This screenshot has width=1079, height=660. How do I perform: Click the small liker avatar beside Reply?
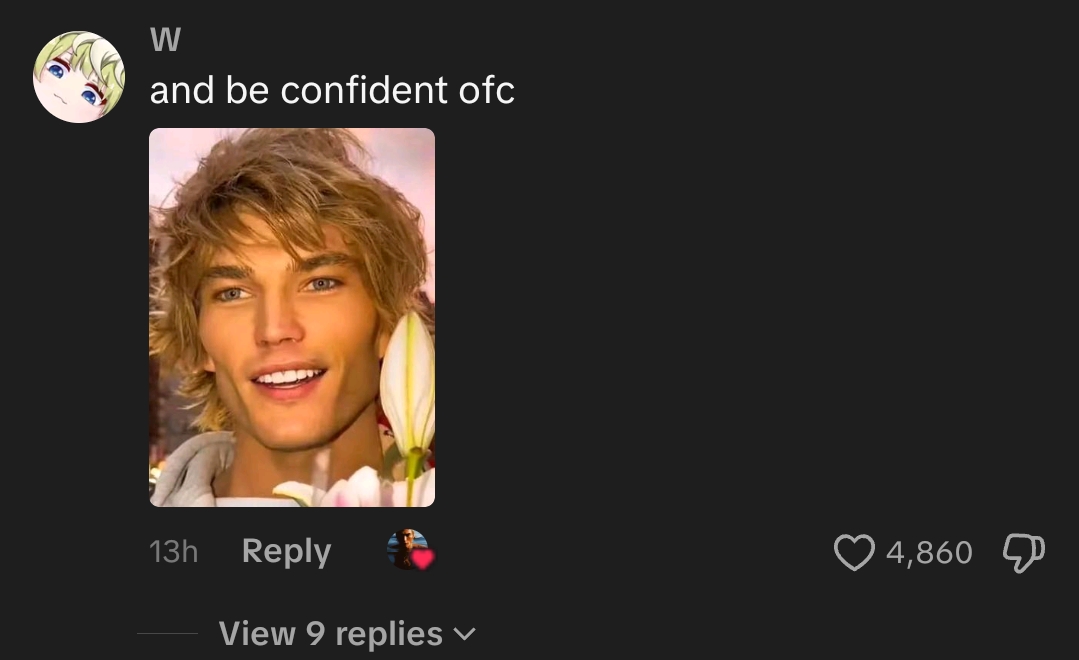pyautogui.click(x=408, y=549)
